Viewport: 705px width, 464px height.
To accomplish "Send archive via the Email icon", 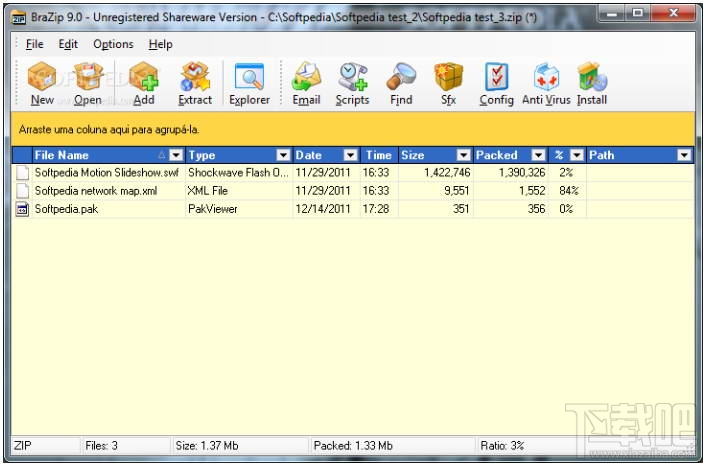I will 306,77.
